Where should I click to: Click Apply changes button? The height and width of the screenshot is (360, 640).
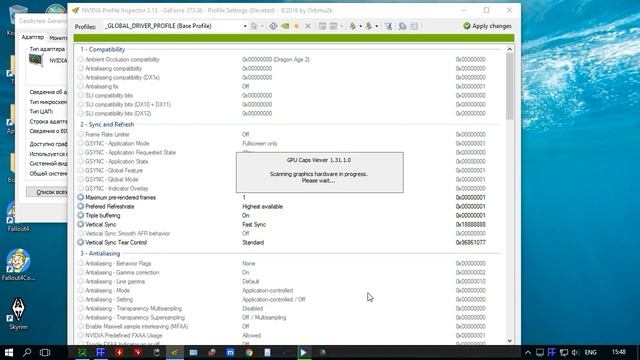point(487,26)
